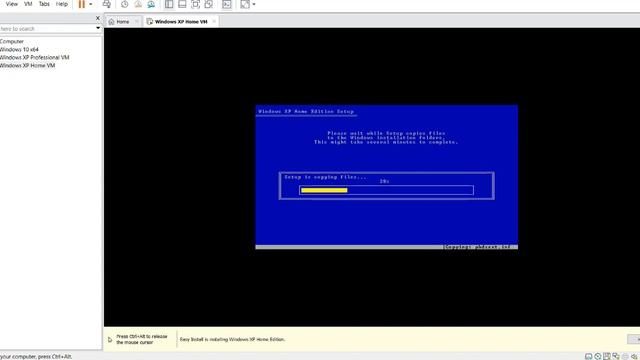Take a snapshot of this virtual machine
The image size is (640, 360).
click(124, 4)
